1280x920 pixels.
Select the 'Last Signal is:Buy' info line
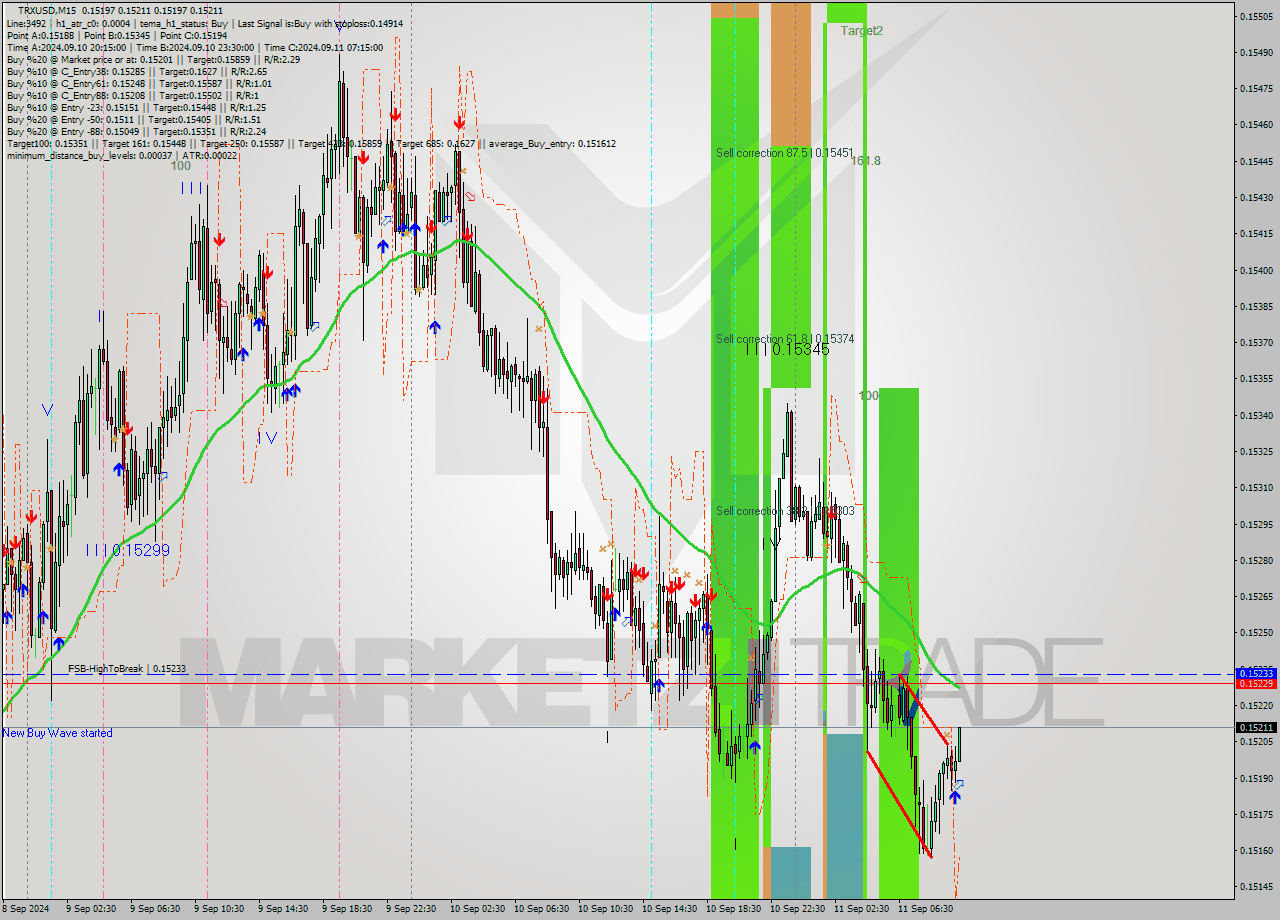[205, 23]
